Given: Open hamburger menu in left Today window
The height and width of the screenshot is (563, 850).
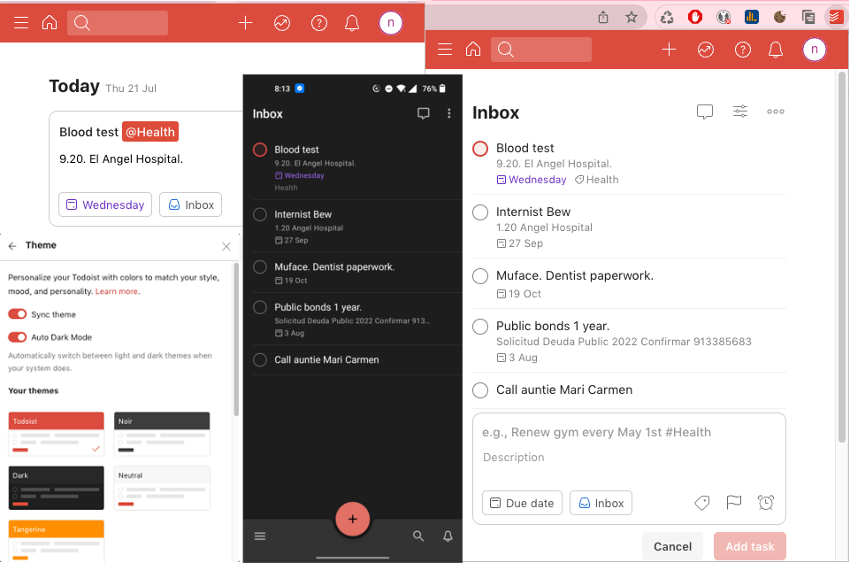Looking at the screenshot, I should pos(21,23).
